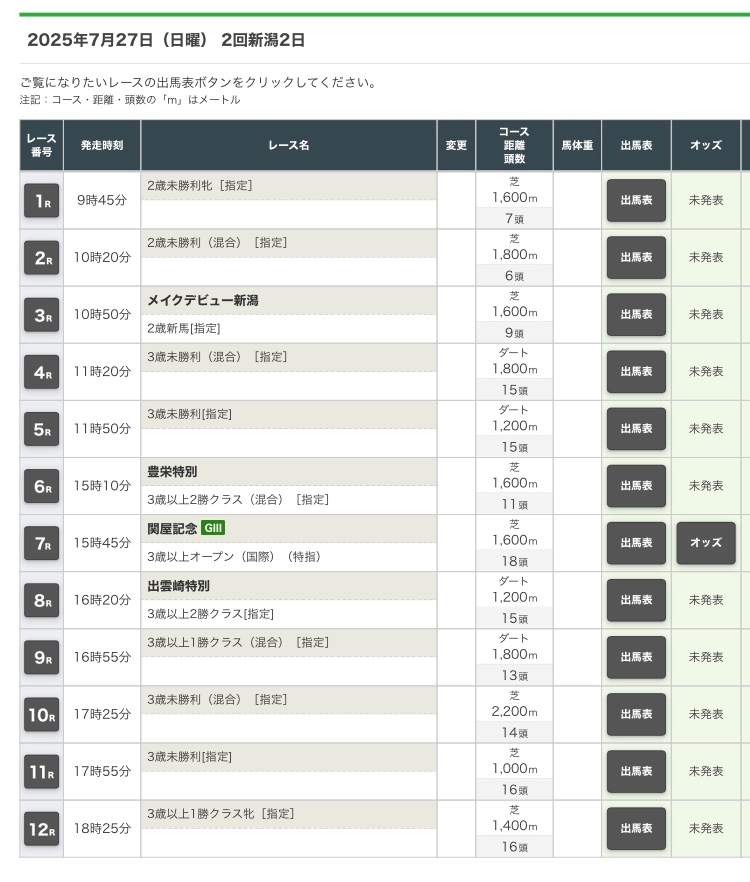Screen dimensions: 750x882
Task: View the 出馬表 for メイクデビュー新潟
Action: (636, 314)
